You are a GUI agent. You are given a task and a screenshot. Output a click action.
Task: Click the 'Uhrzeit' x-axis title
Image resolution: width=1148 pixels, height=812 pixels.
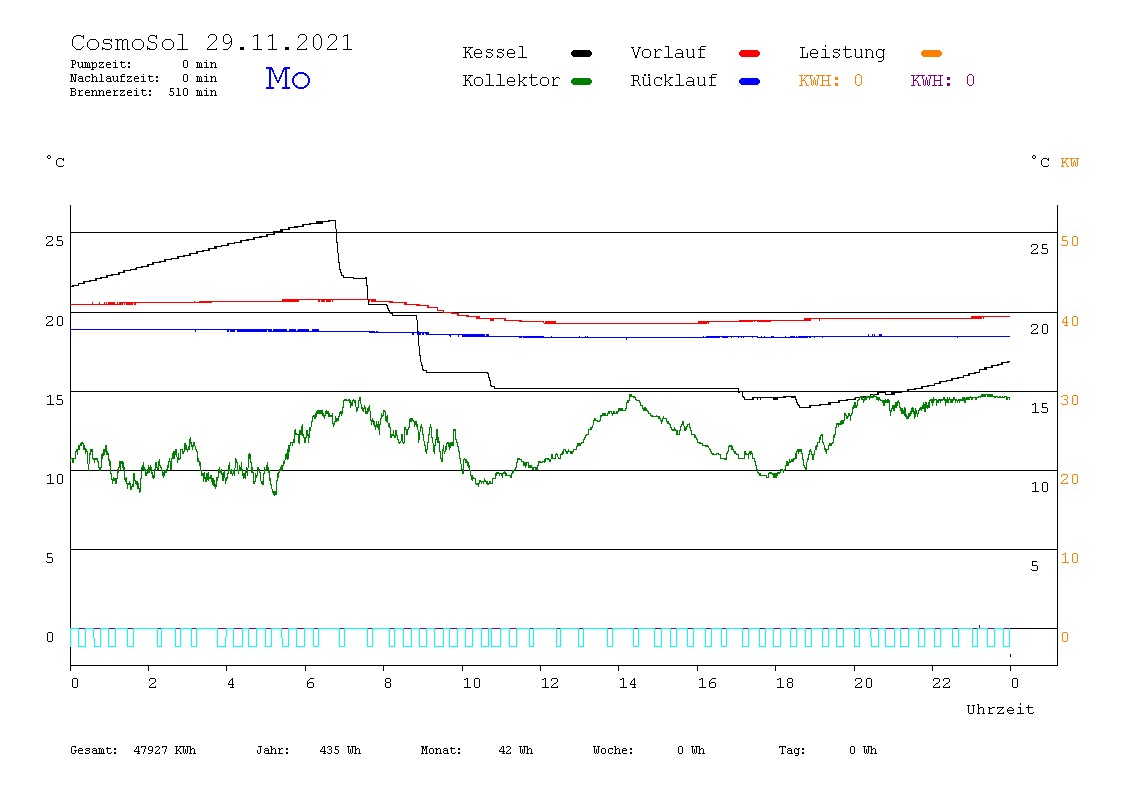(x=1000, y=709)
